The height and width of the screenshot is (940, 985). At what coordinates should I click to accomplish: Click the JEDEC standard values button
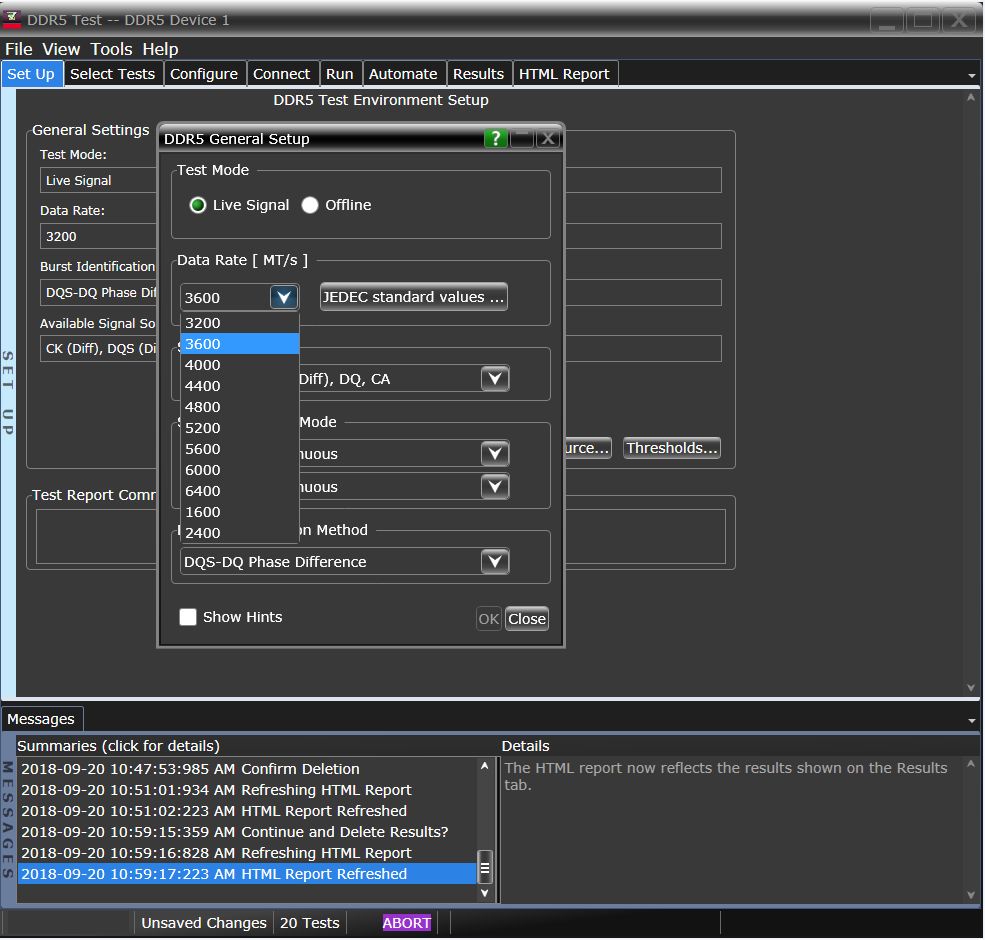(414, 297)
